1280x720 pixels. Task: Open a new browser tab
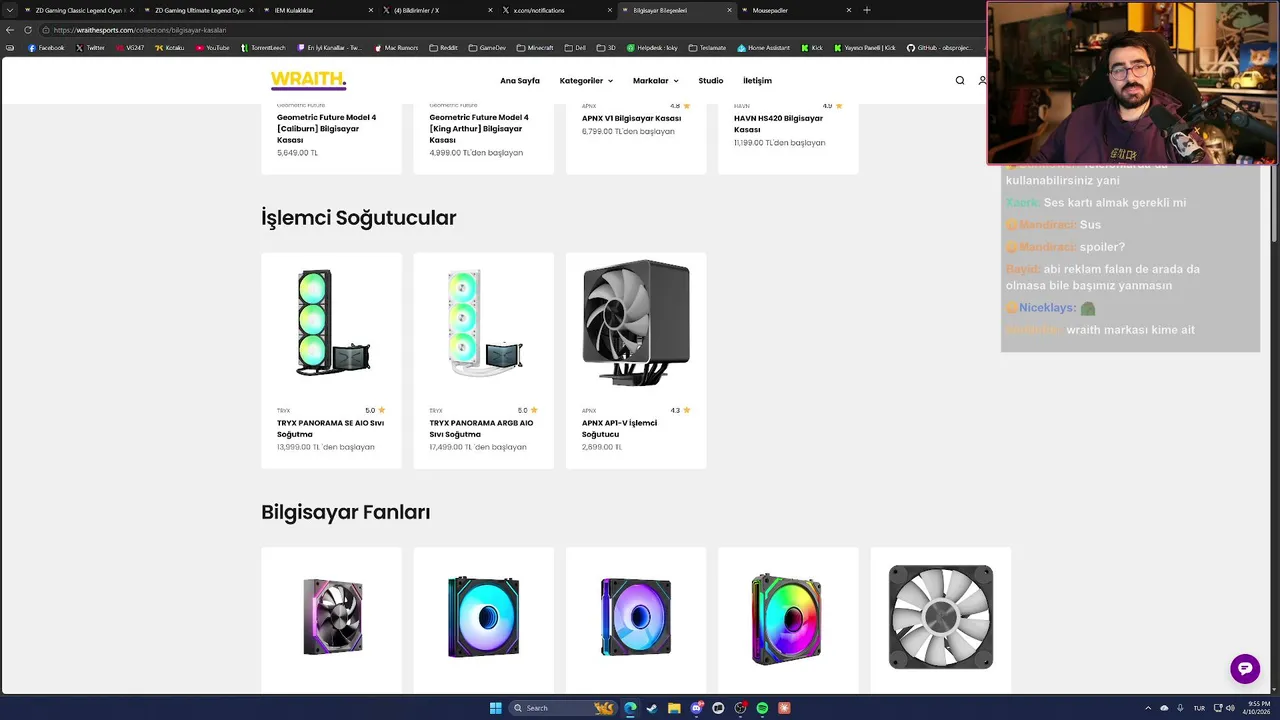coord(867,10)
